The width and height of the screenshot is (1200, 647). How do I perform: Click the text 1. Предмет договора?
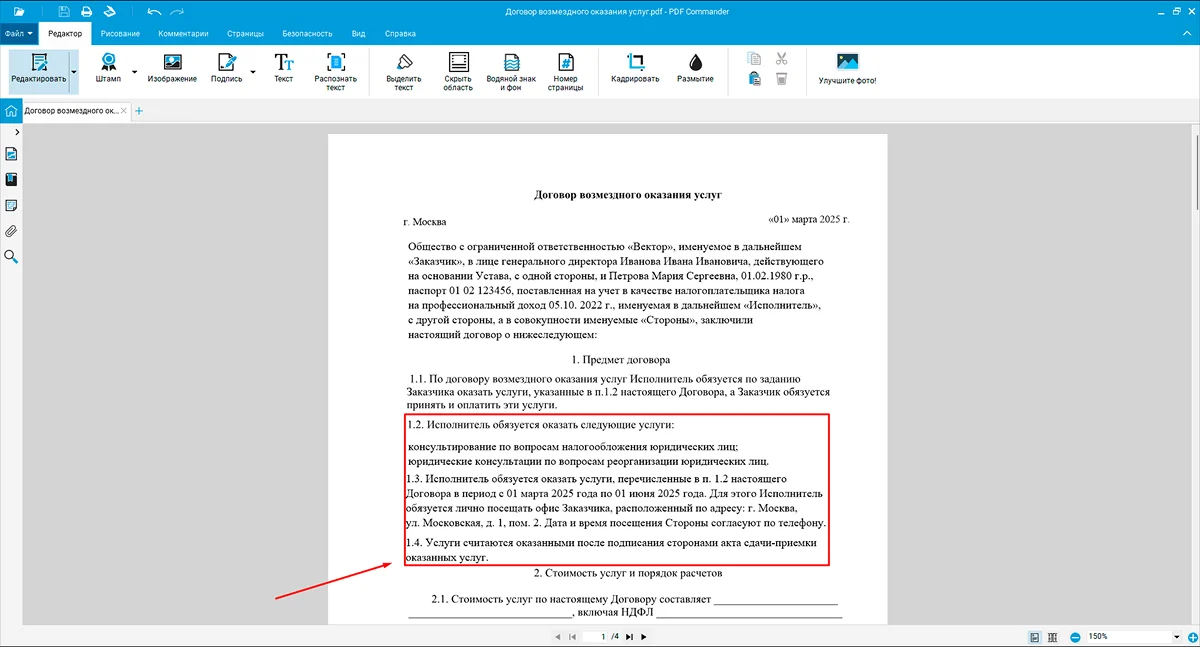[621, 359]
